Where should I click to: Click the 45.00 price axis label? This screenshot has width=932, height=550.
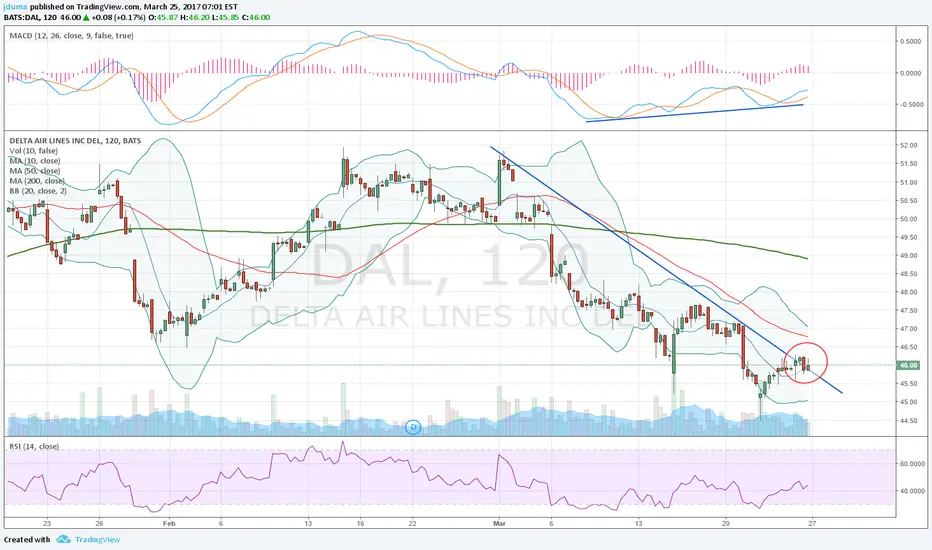[908, 402]
